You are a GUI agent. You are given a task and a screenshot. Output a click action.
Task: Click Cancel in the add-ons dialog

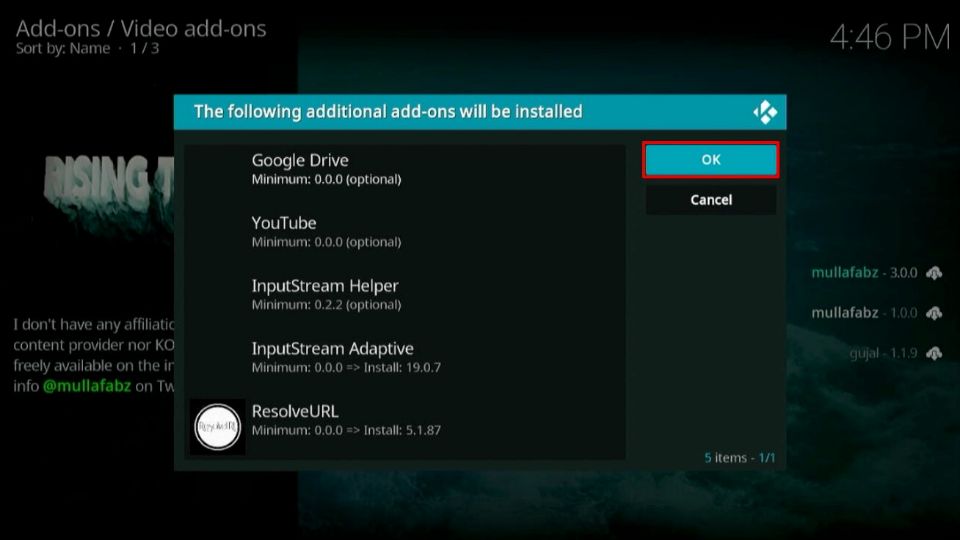click(711, 200)
